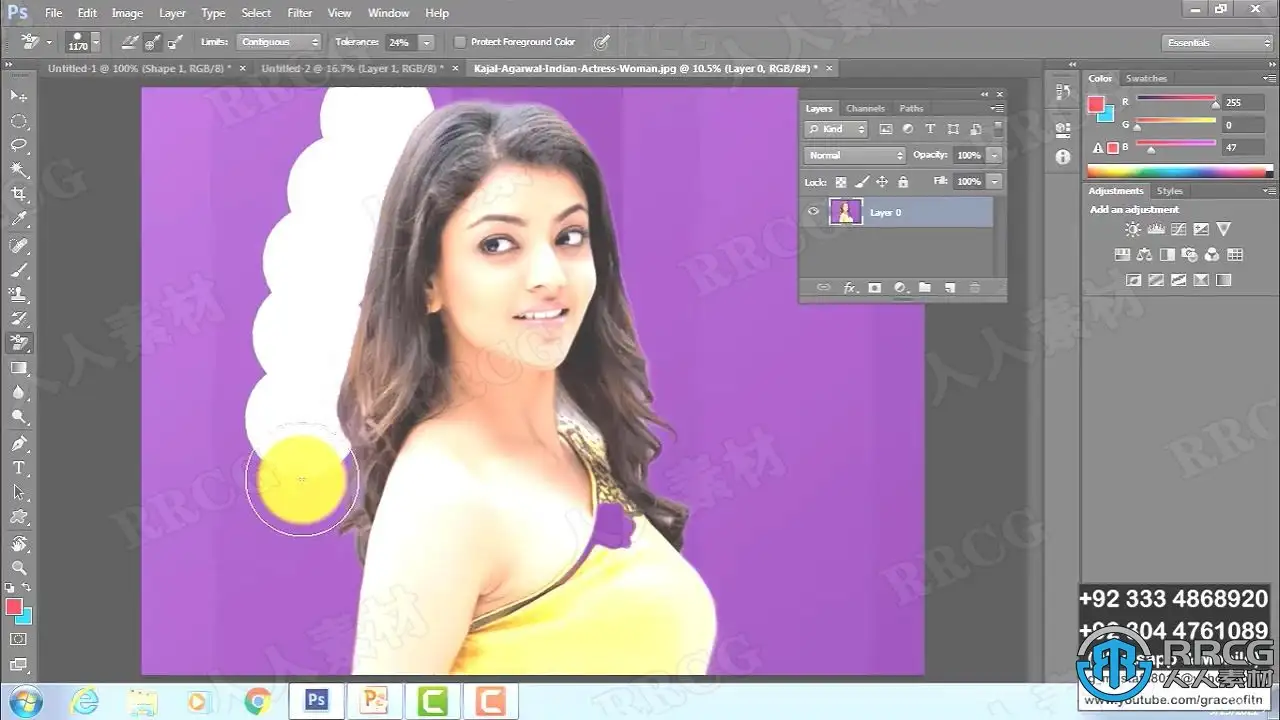Select the Dodge tool

click(18, 417)
